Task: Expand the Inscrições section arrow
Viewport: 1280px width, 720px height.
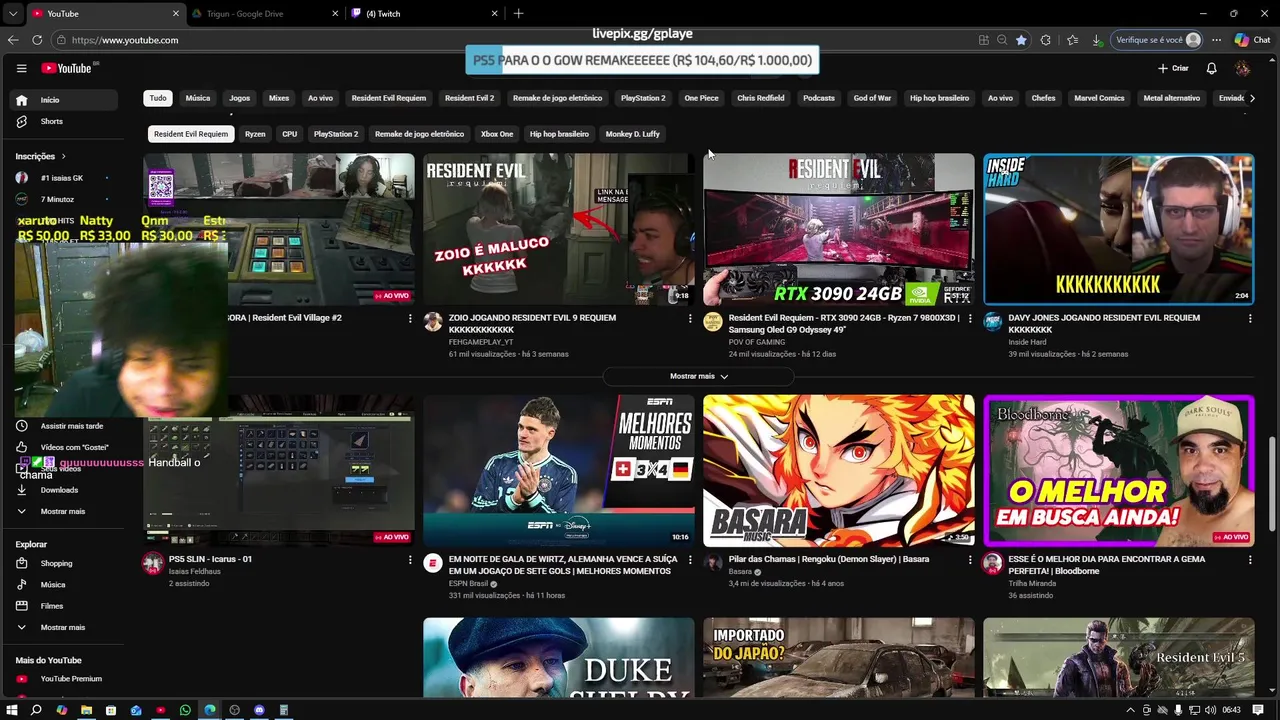Action: click(63, 156)
